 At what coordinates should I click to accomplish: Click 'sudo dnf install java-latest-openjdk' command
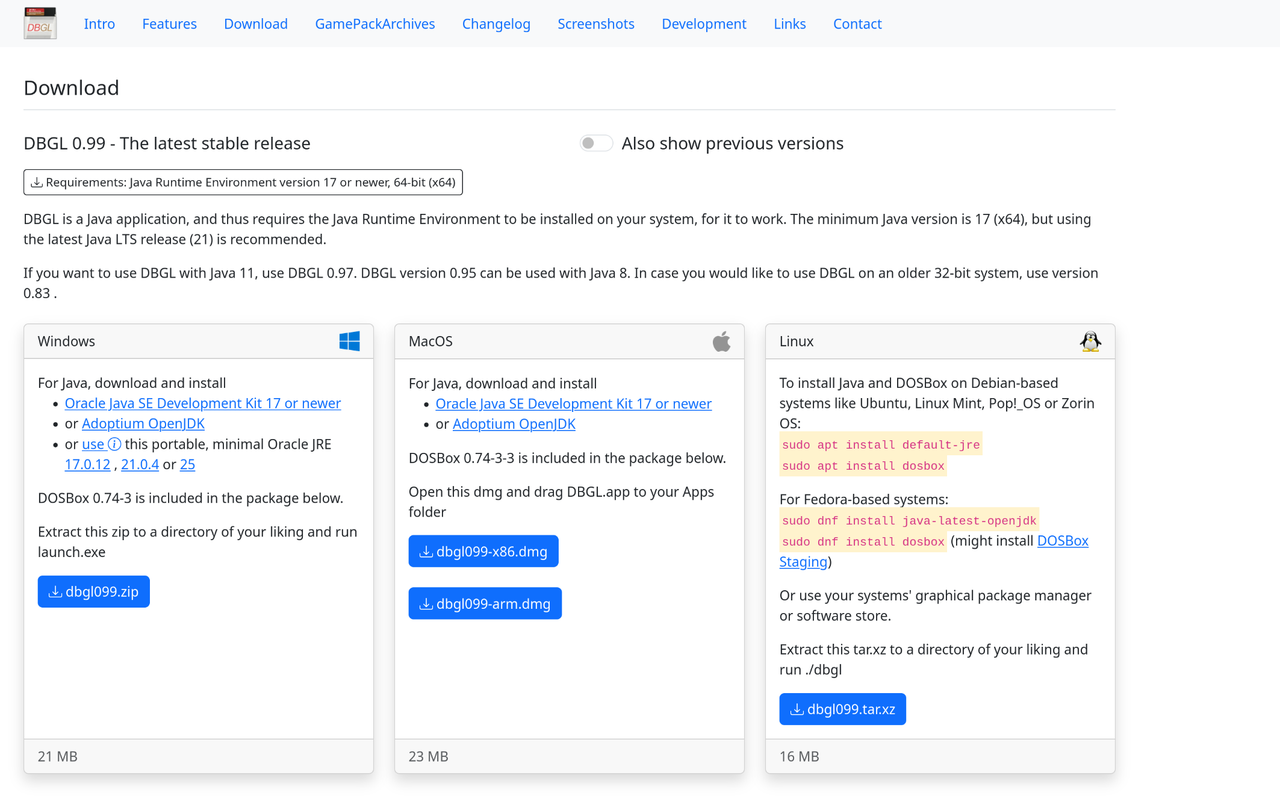click(909, 521)
